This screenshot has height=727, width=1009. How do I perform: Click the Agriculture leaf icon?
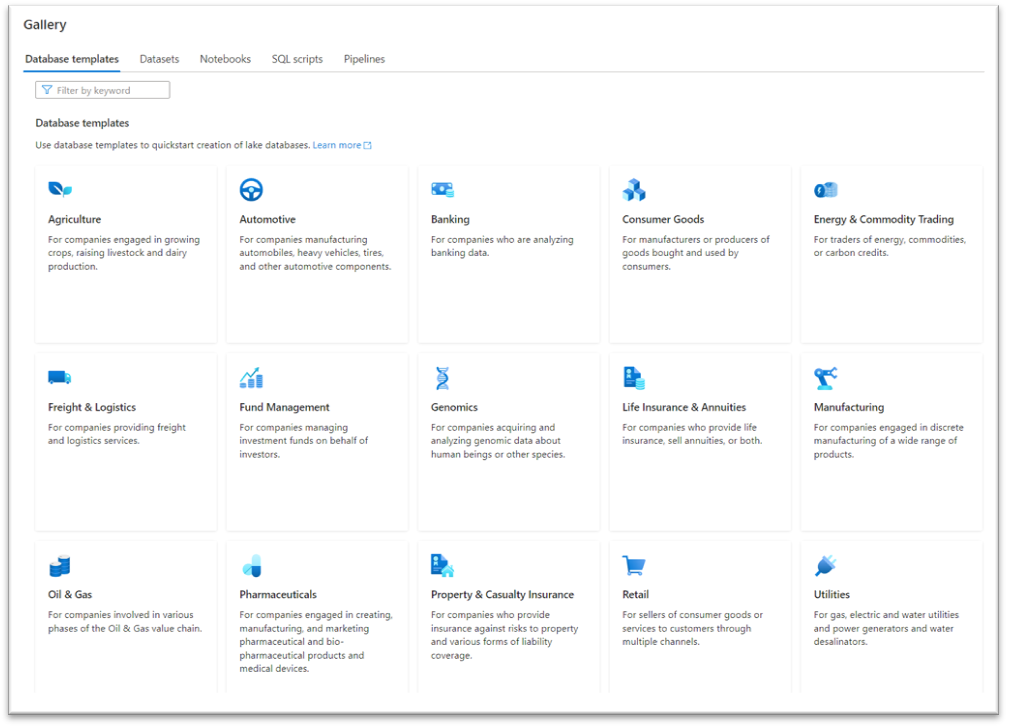pos(60,189)
